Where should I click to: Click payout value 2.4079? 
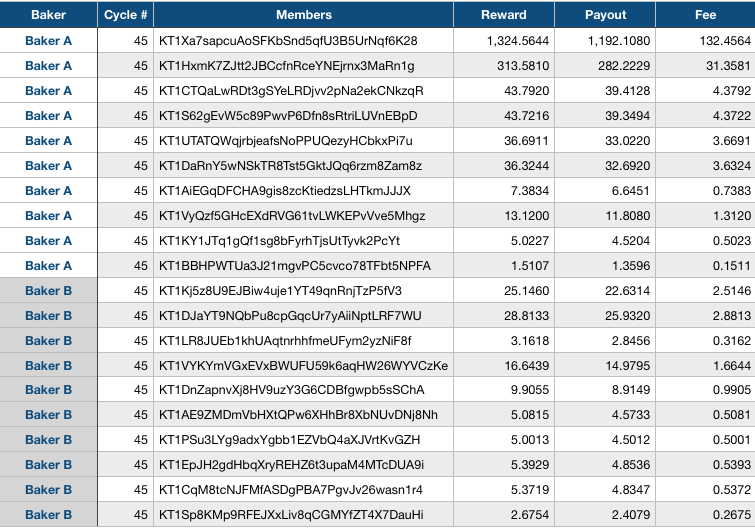coord(631,515)
